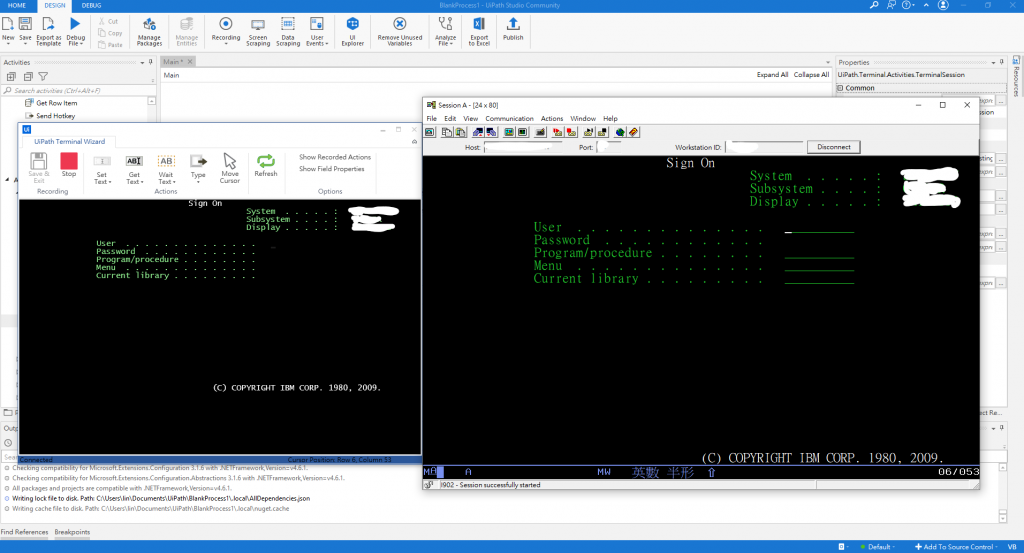Open the Wait Text dropdown in wizard
Screen dimensions: 1024x553
click(174, 182)
